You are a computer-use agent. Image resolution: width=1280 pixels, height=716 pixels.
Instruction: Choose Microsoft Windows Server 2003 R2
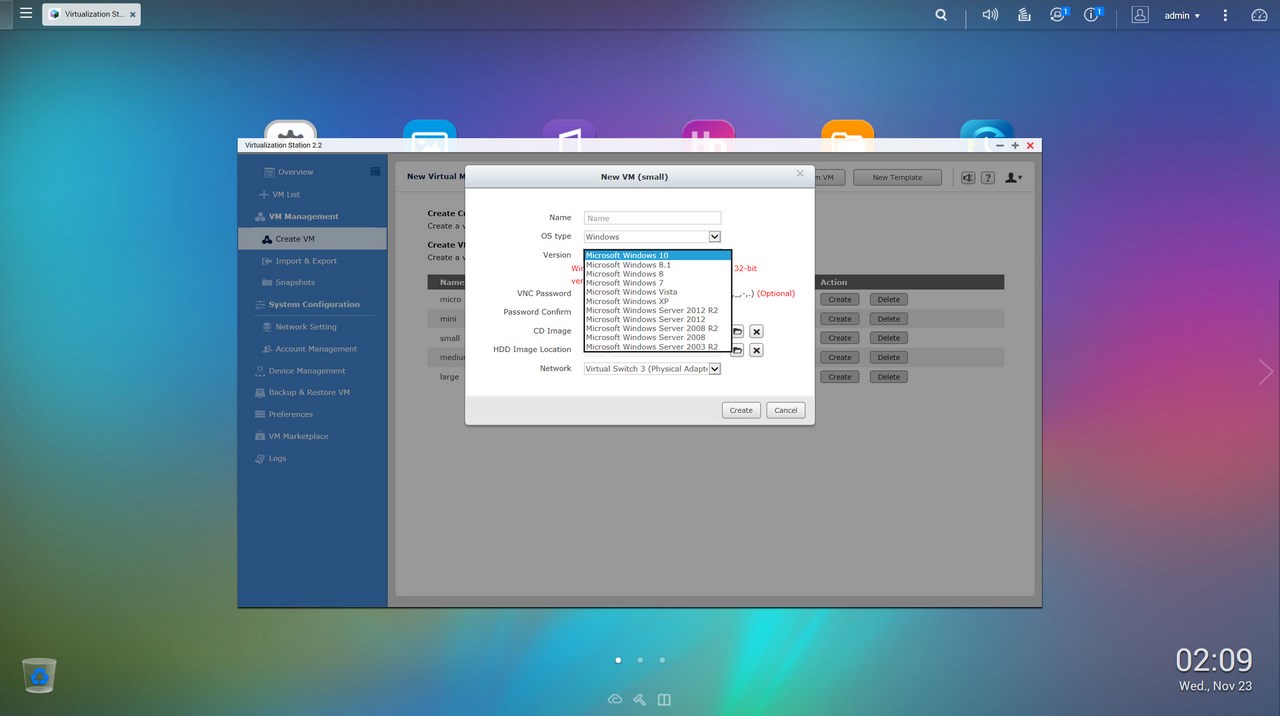pyautogui.click(x=658, y=347)
